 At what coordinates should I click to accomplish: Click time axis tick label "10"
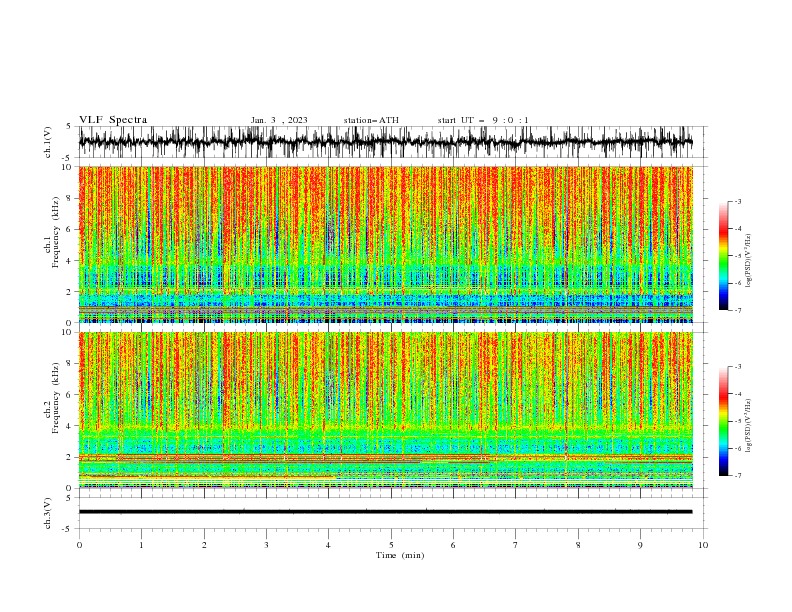point(703,545)
